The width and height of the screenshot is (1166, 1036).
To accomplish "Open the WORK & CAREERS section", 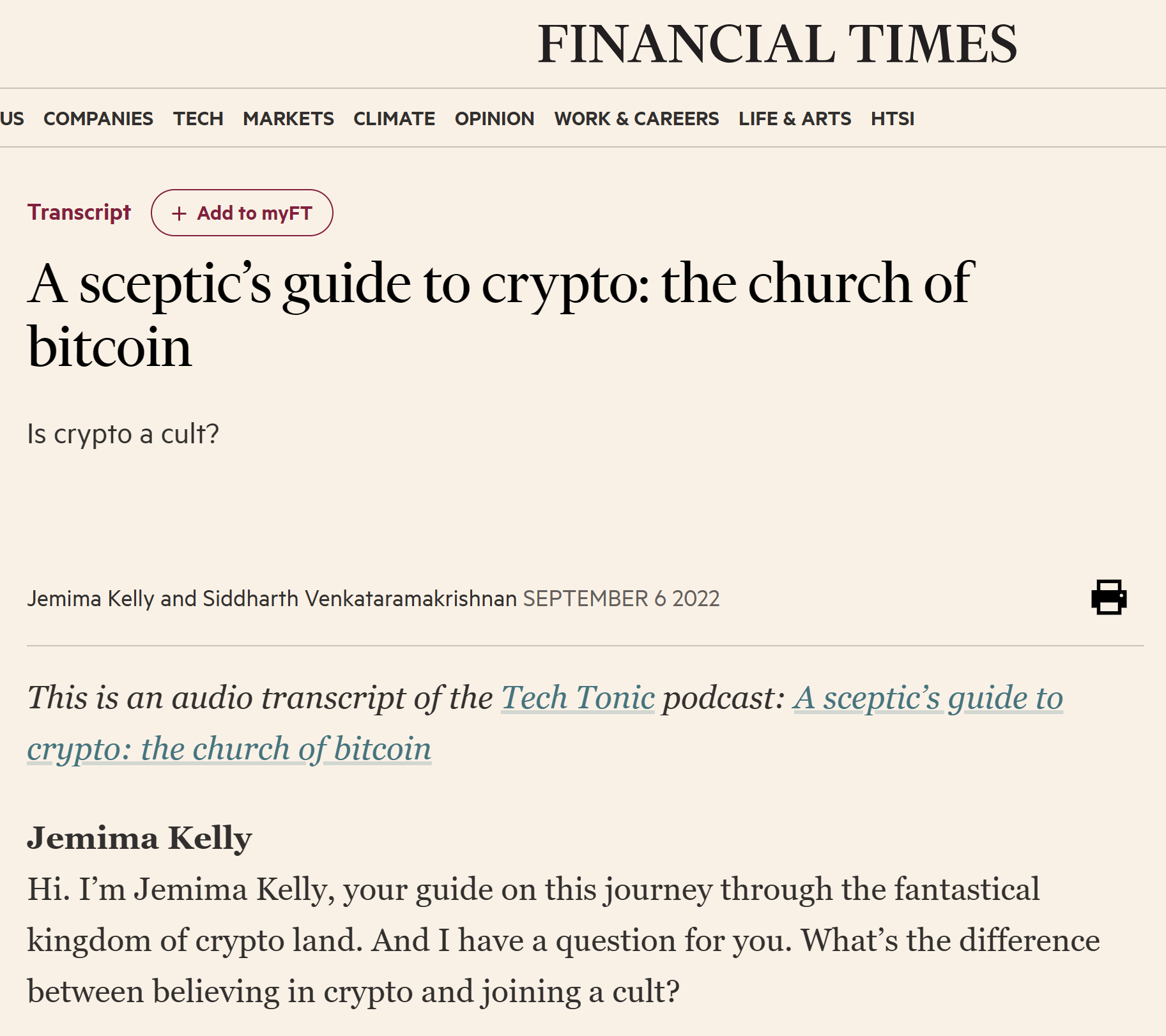I will (636, 118).
